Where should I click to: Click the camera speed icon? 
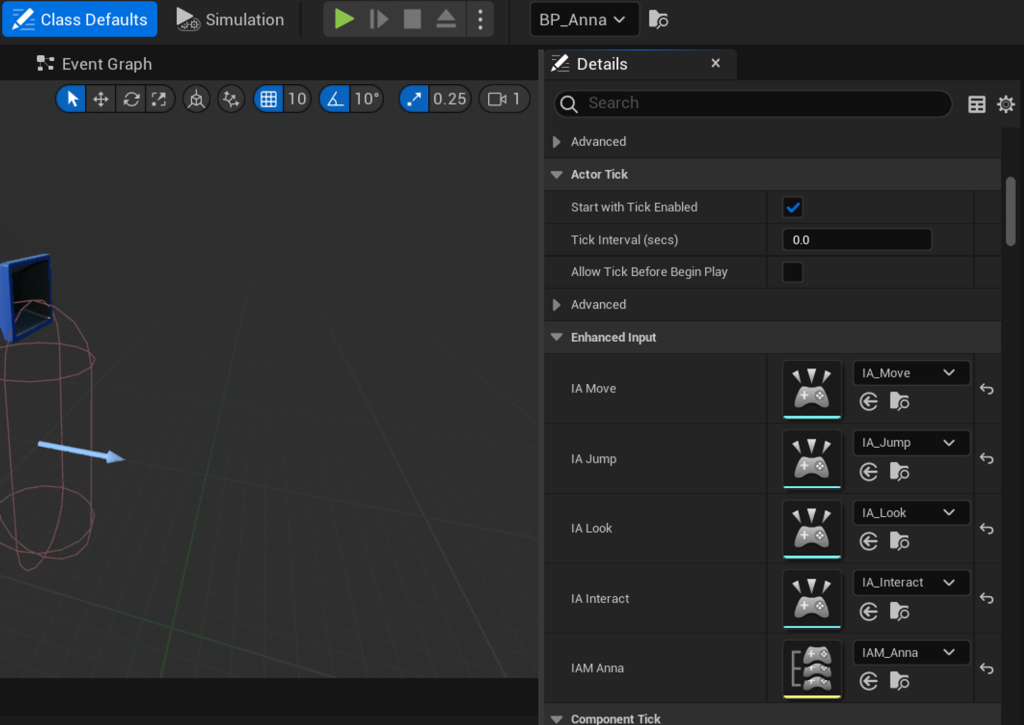[x=496, y=99]
